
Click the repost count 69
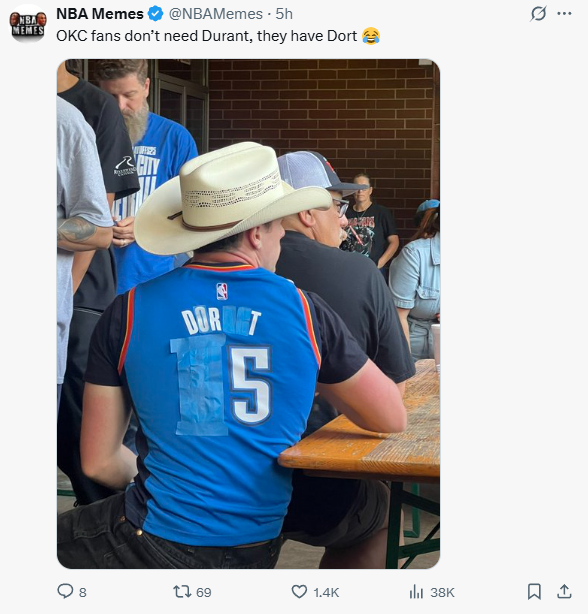(204, 592)
